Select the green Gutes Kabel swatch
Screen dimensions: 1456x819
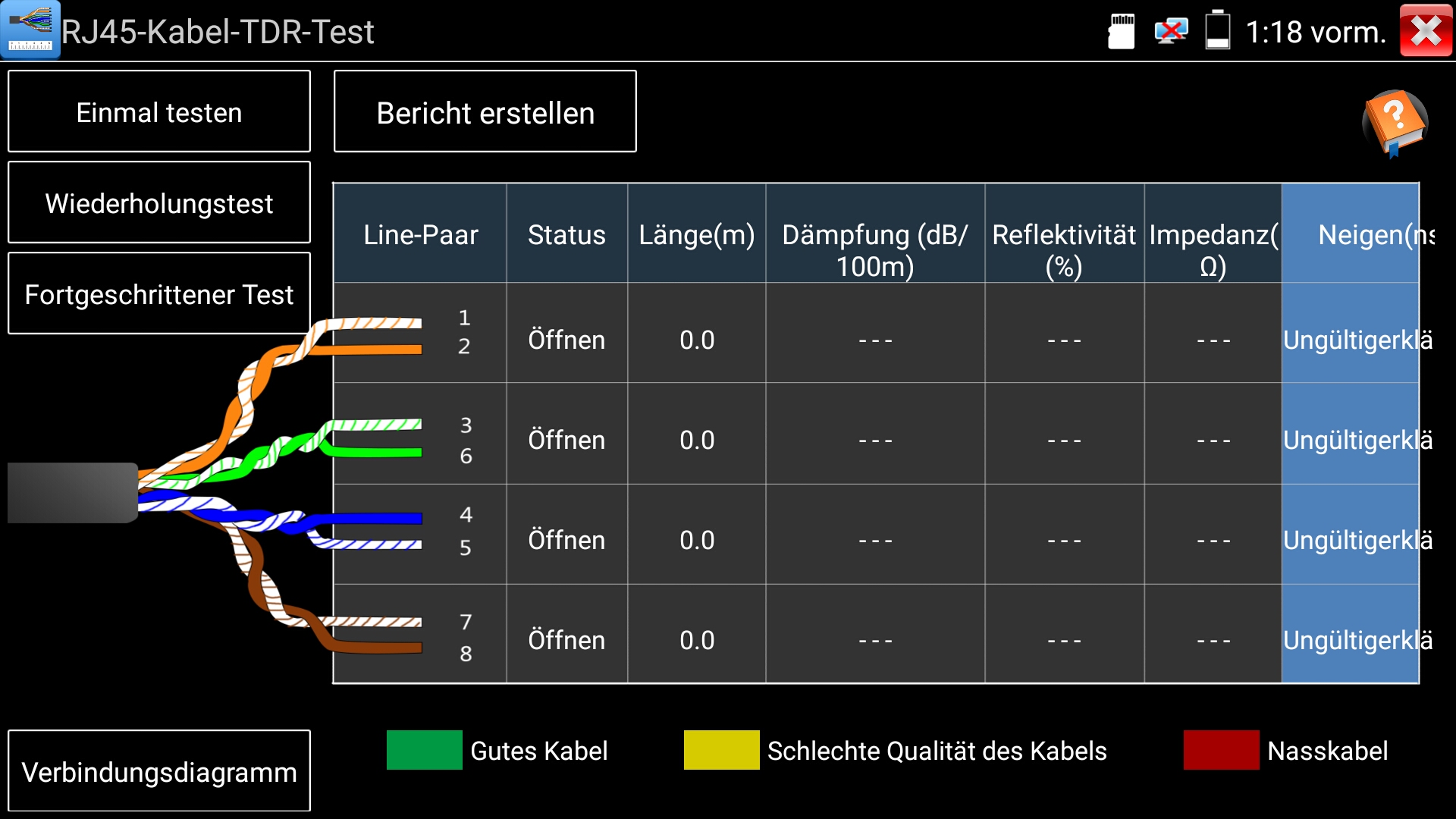[424, 751]
